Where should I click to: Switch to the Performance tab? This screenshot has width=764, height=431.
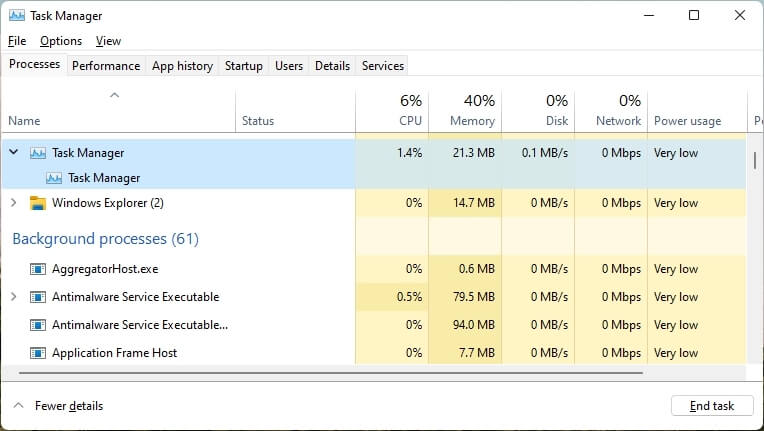tap(106, 66)
